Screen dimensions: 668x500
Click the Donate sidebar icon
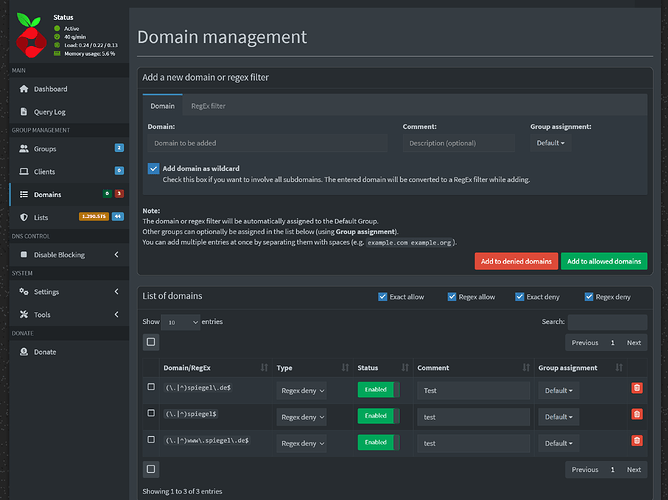pyautogui.click(x=25, y=351)
